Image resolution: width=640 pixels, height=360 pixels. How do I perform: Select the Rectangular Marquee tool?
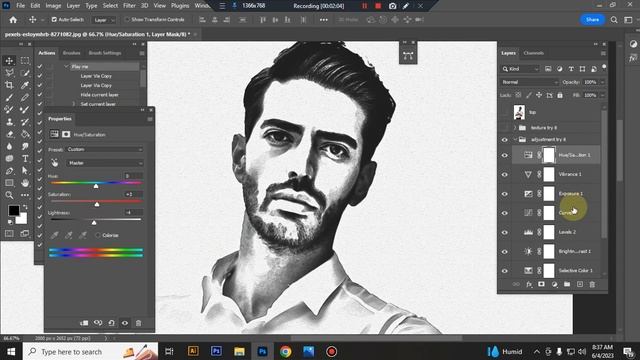[x=25, y=61]
